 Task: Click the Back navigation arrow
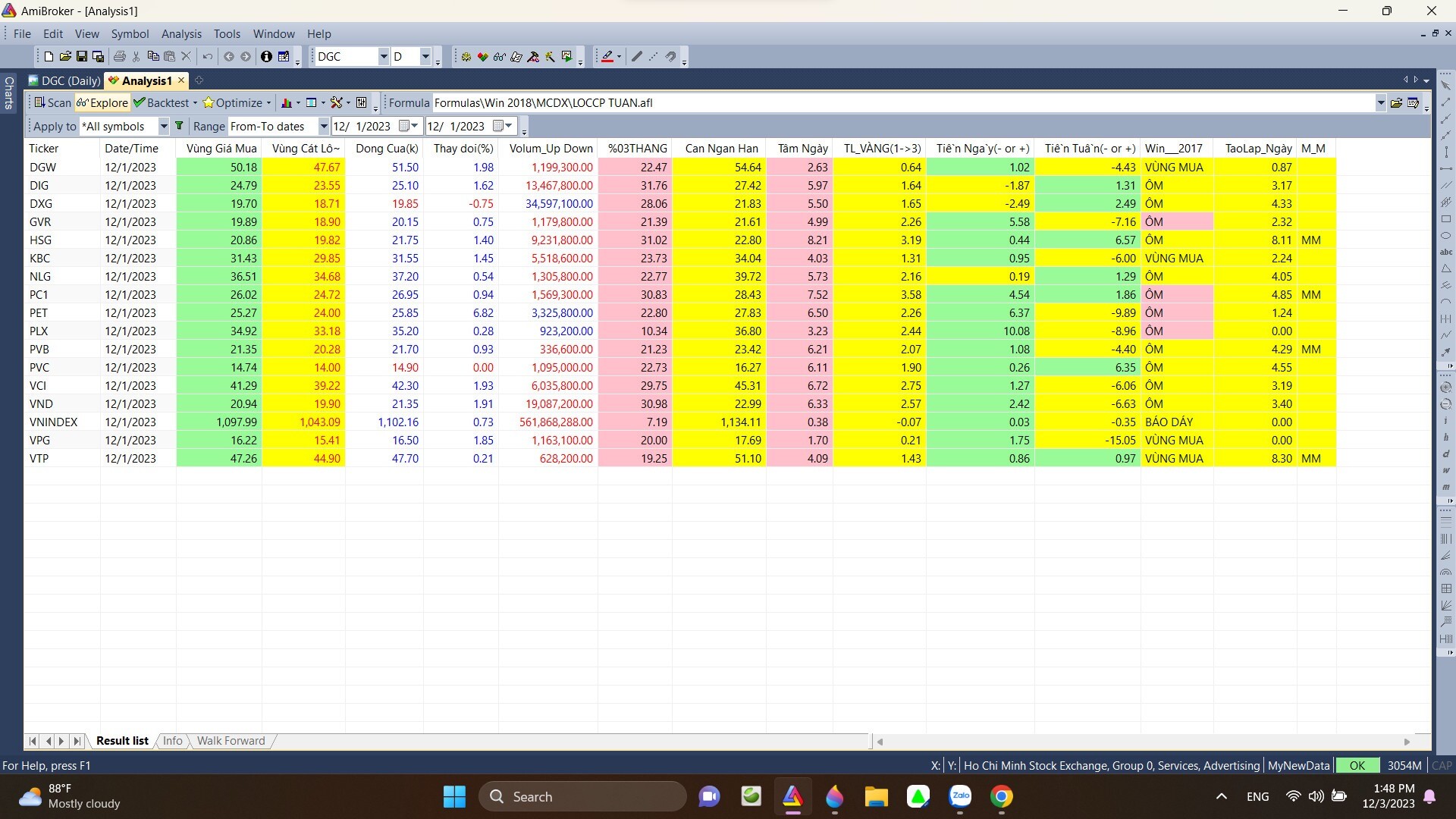[x=229, y=57]
